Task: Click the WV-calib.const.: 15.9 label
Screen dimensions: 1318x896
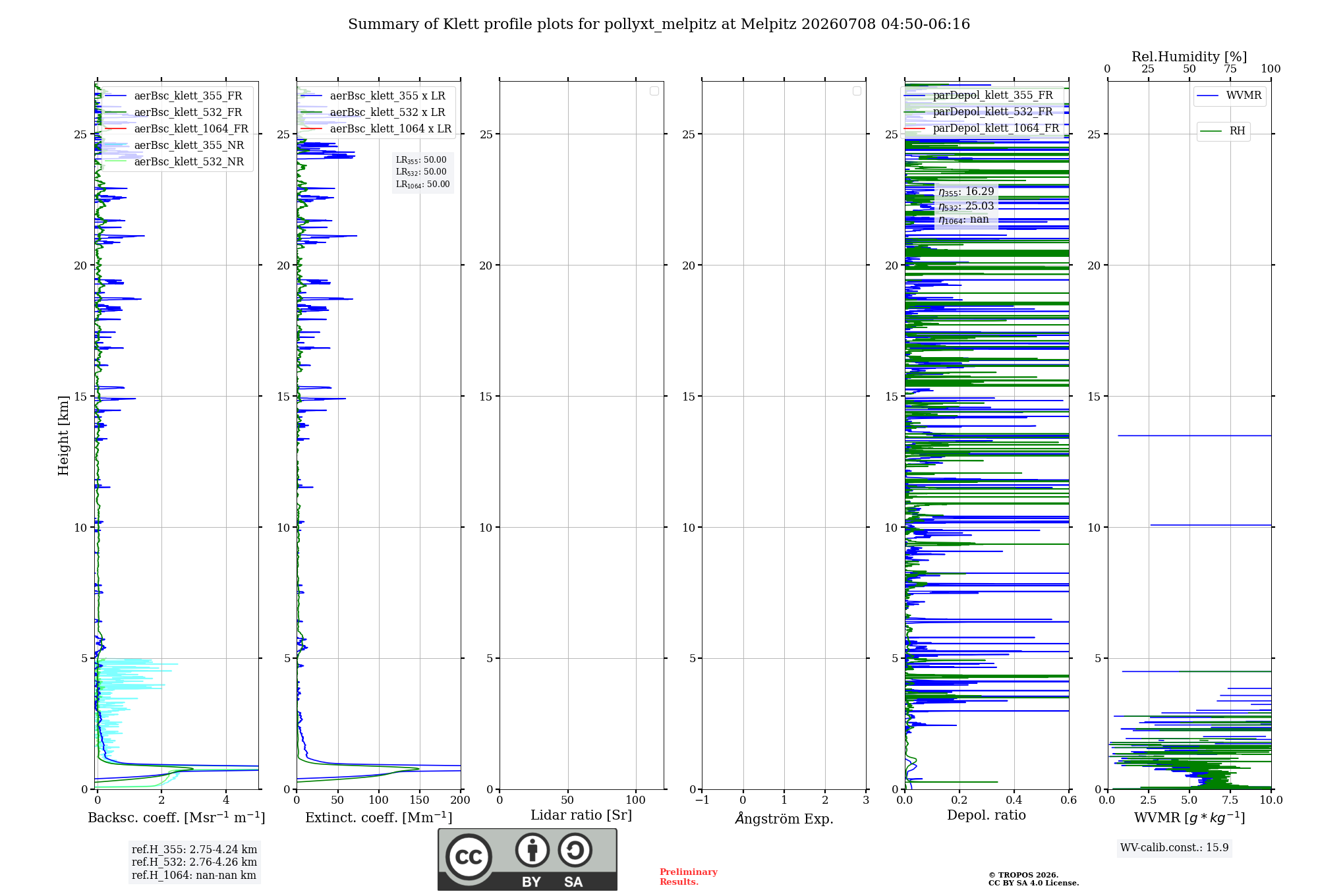Action: (x=1174, y=847)
